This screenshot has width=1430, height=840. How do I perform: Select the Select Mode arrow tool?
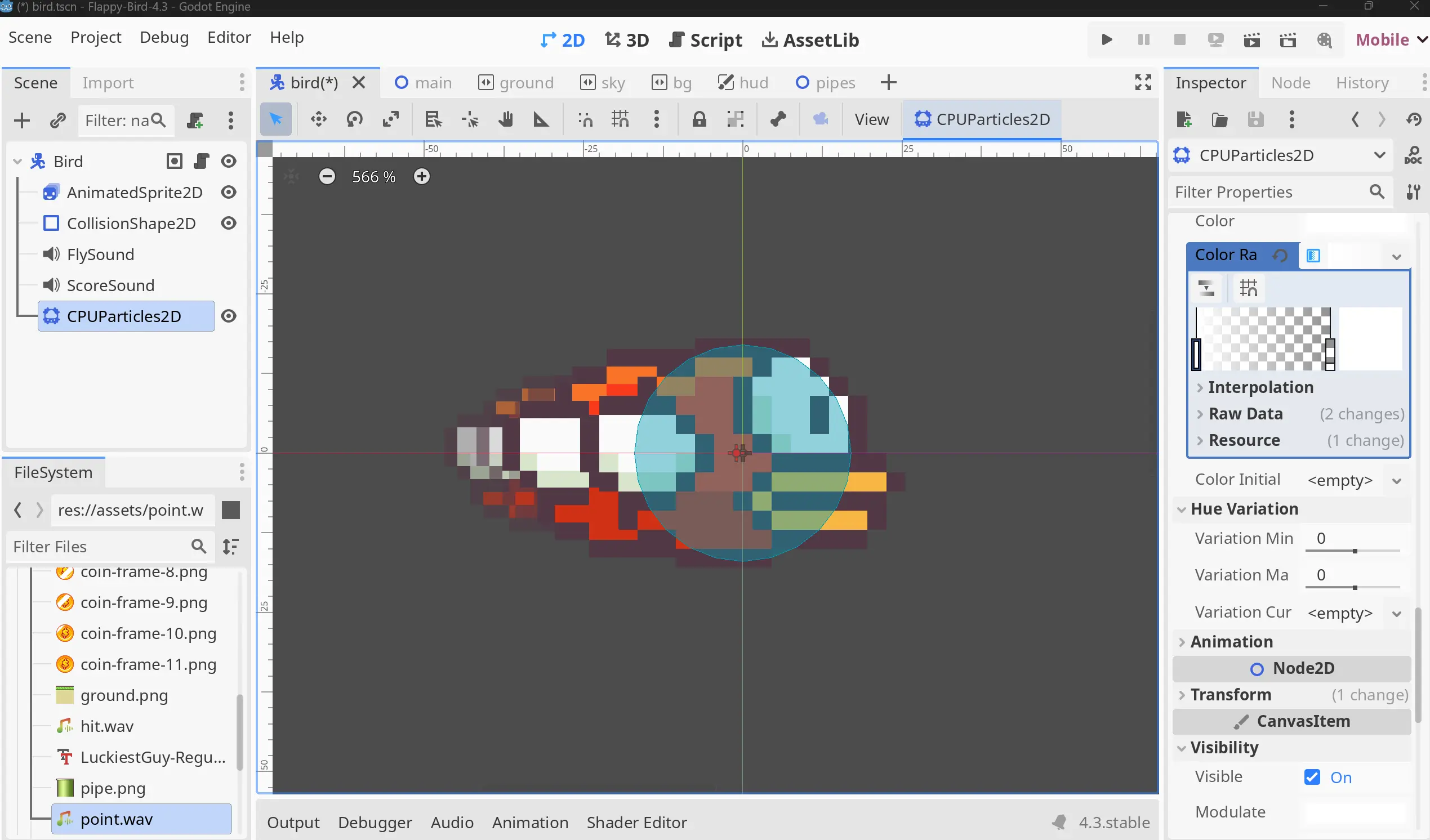276,119
